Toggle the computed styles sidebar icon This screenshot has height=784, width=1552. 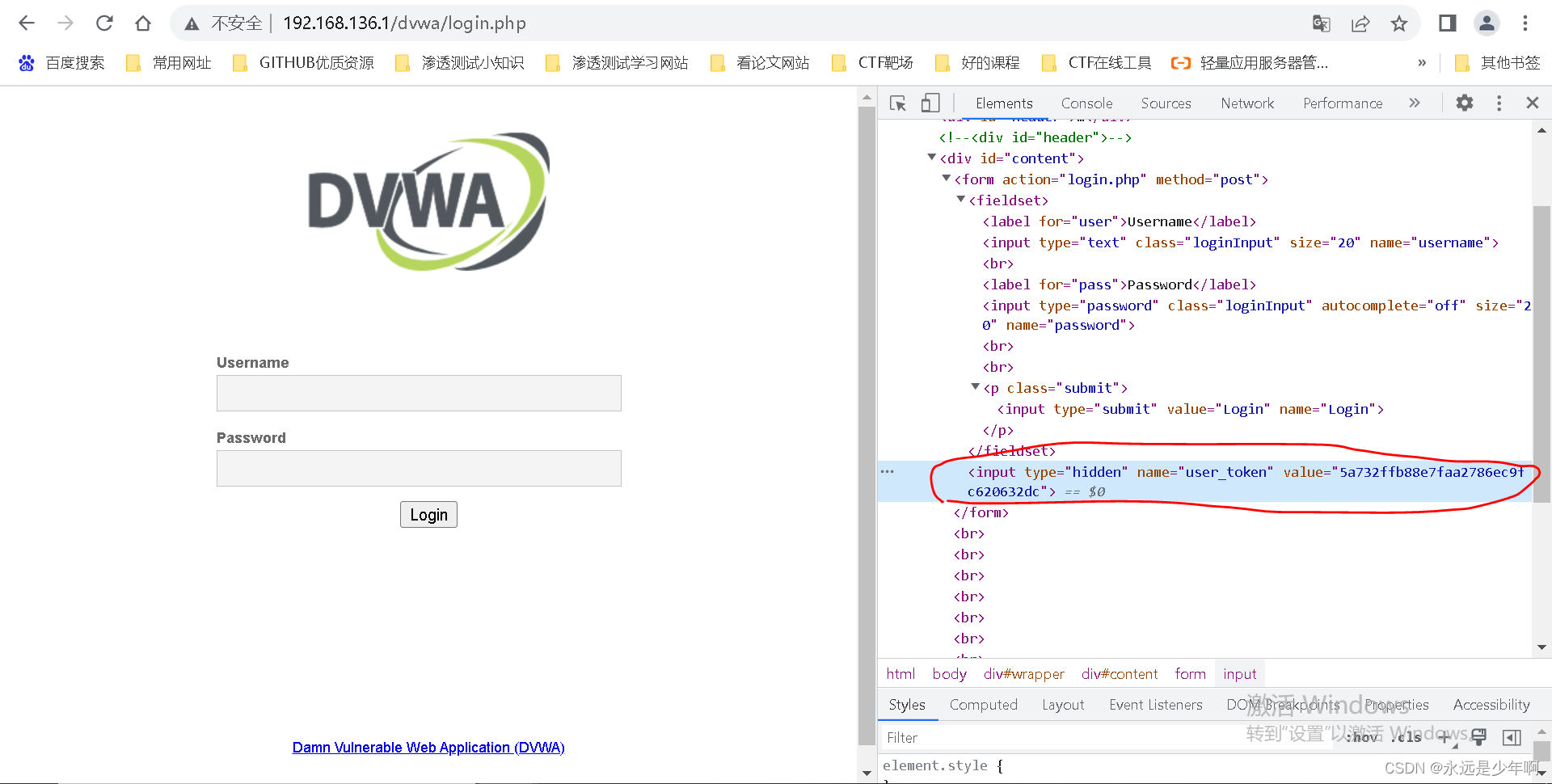click(x=1512, y=737)
